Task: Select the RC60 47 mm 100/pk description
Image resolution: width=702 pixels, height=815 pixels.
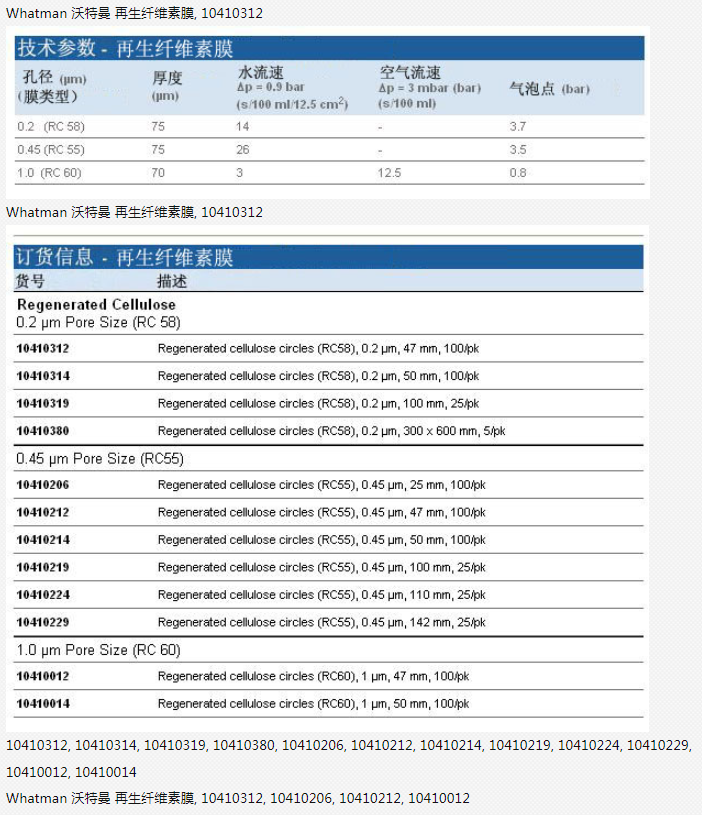Action: (x=313, y=676)
